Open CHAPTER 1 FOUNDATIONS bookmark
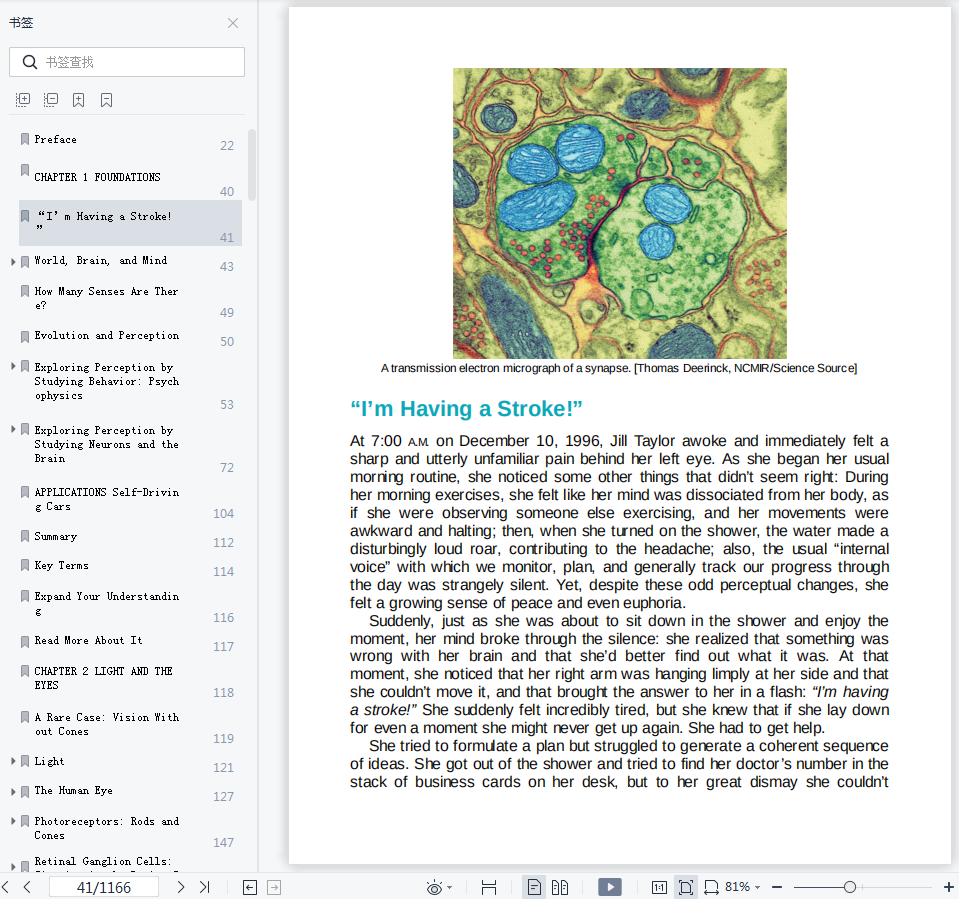This screenshot has width=959, height=899. (x=97, y=177)
